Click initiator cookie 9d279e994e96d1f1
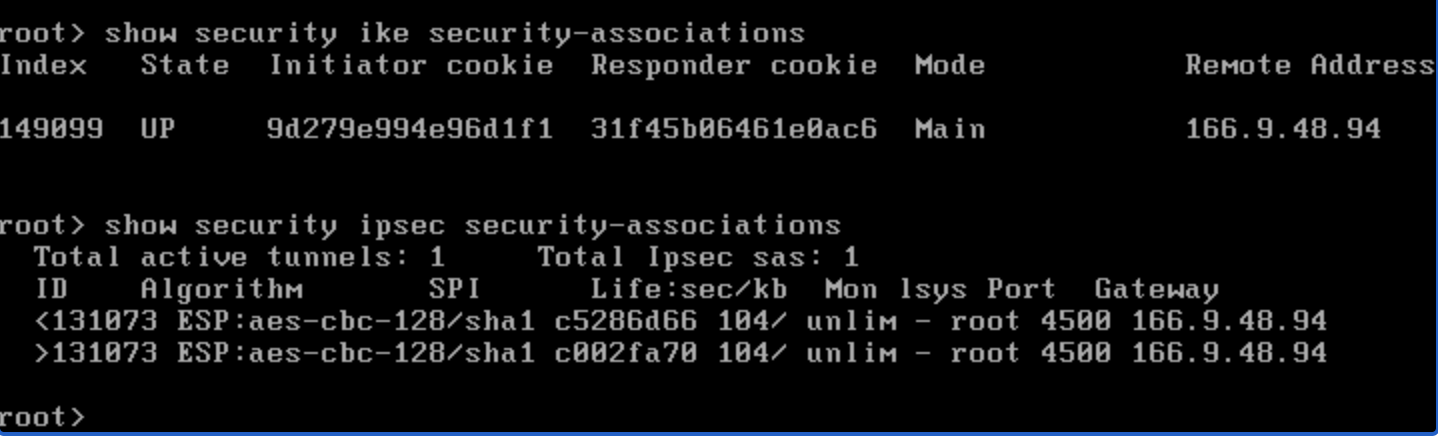Viewport: 1438px width, 440px height. coord(410,129)
